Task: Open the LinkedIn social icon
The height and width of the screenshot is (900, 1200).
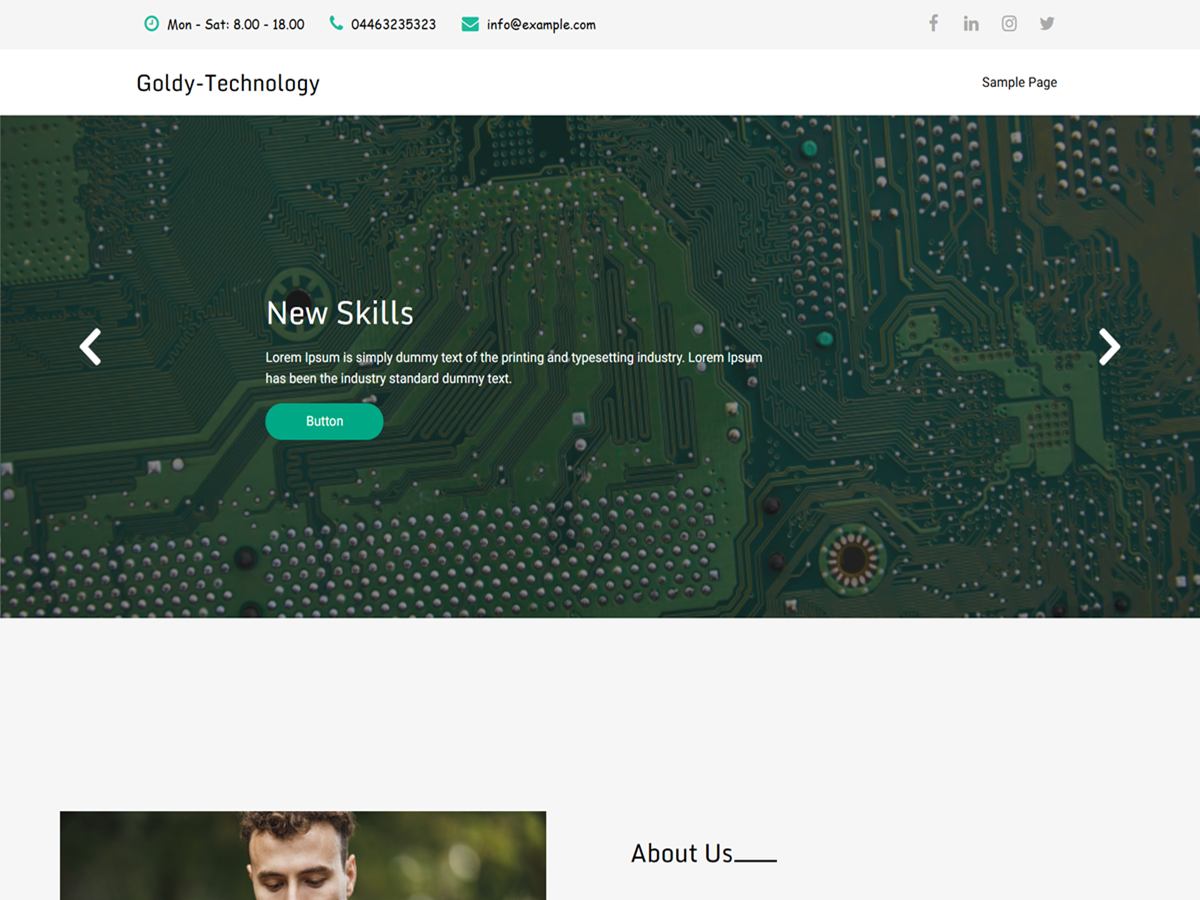Action: pyautogui.click(x=971, y=23)
